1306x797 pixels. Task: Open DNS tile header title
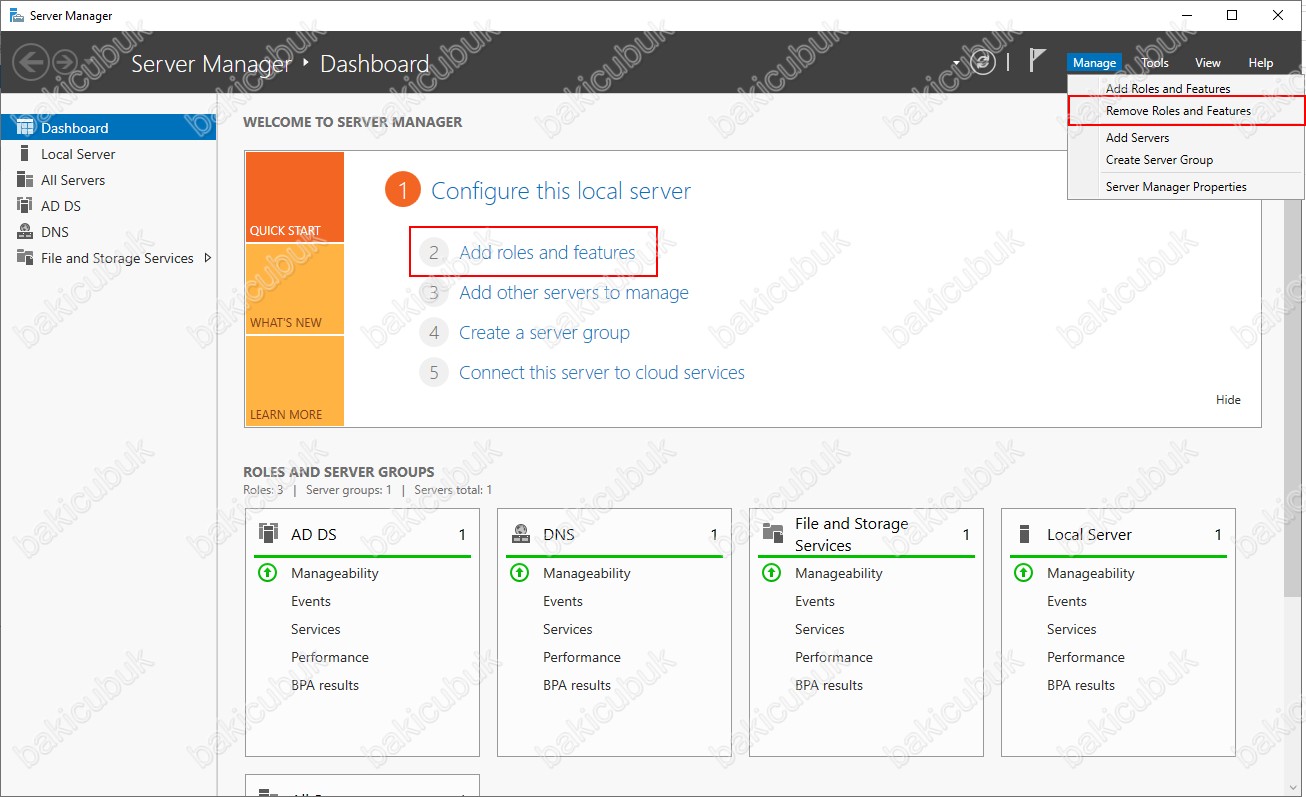pos(559,535)
